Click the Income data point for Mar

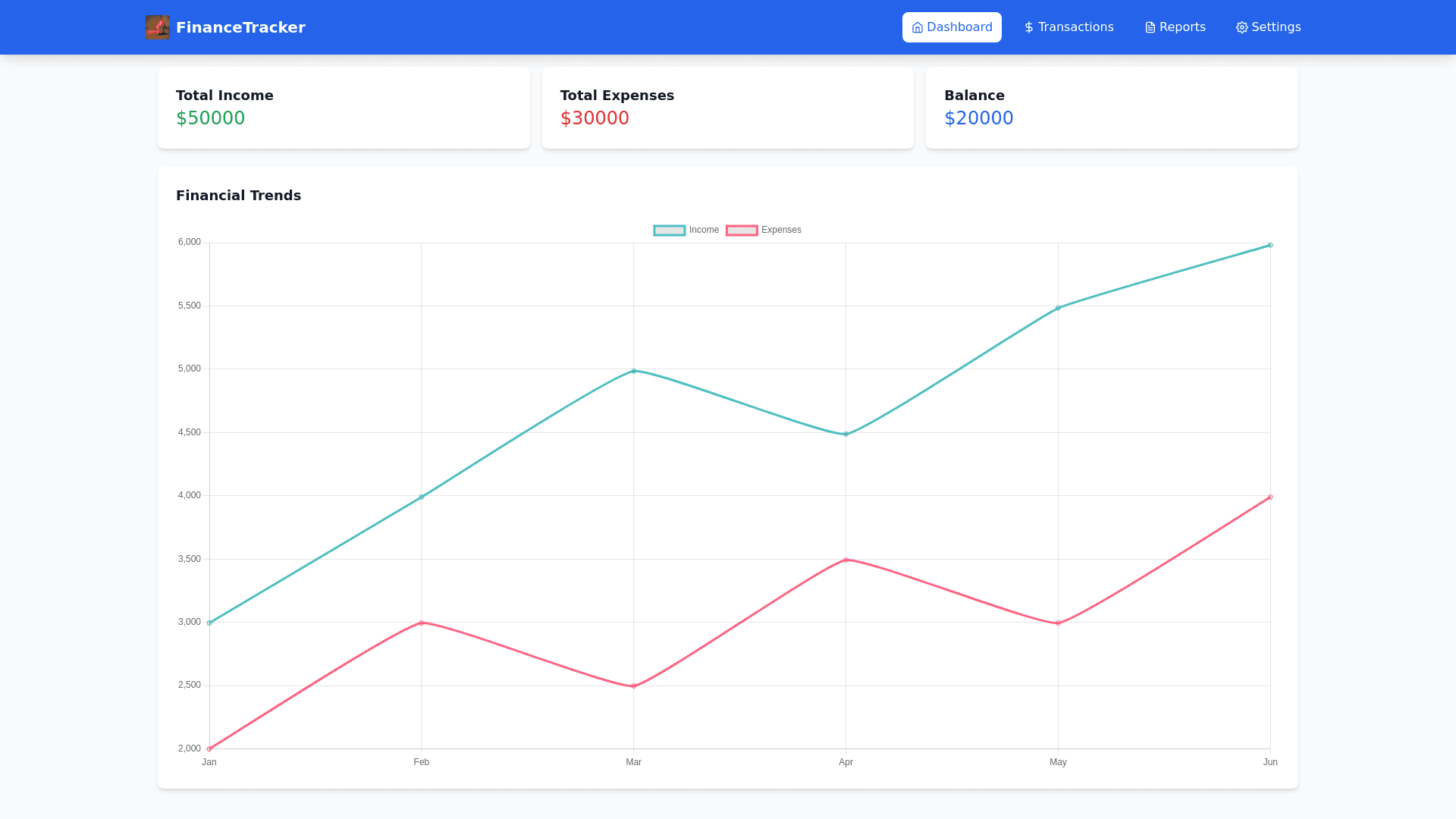coord(634,371)
